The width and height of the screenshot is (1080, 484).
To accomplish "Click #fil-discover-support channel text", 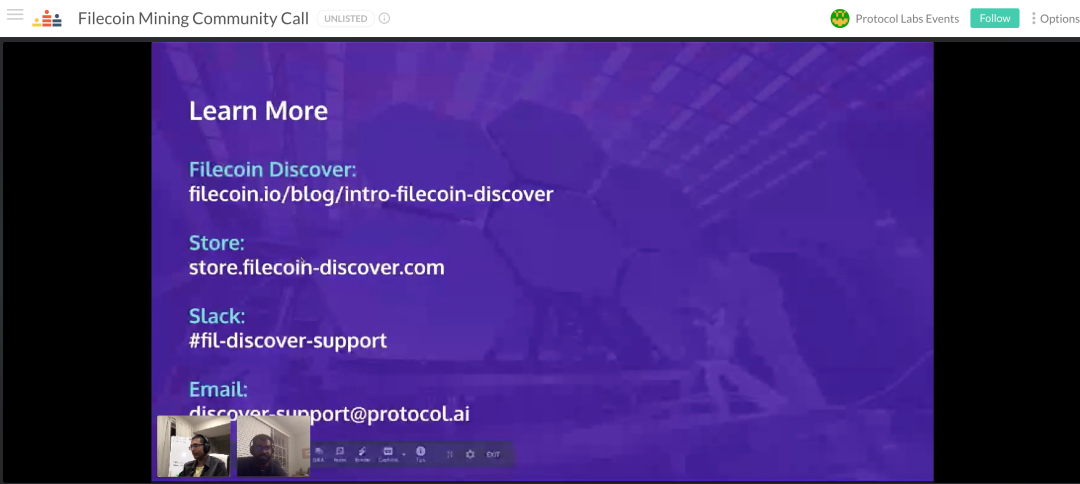I will (288, 341).
